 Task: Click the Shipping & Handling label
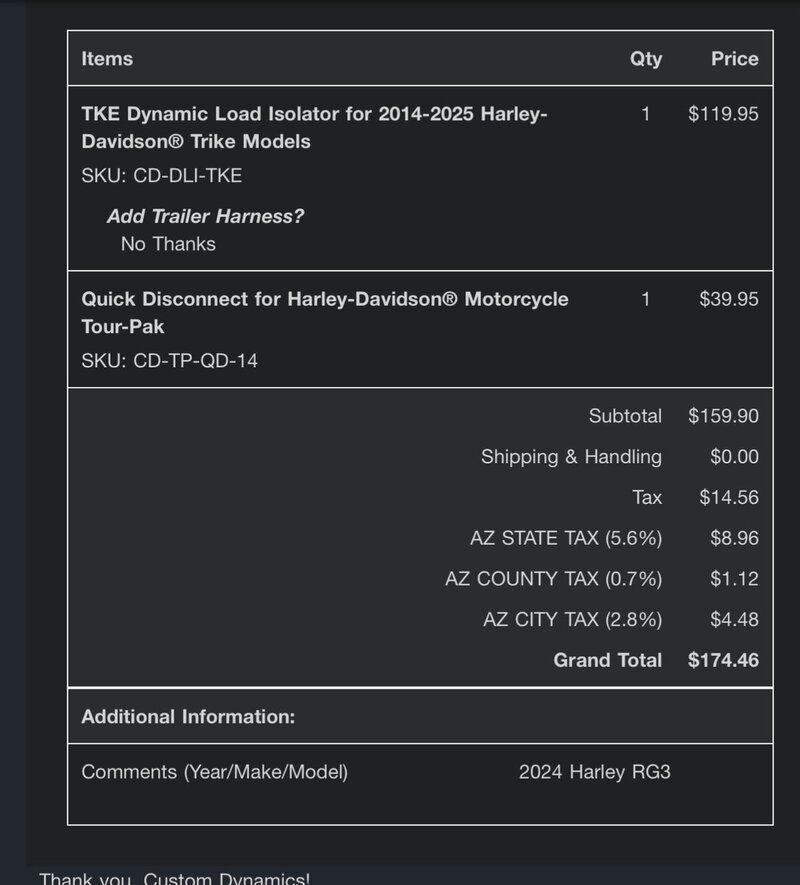[x=571, y=457]
